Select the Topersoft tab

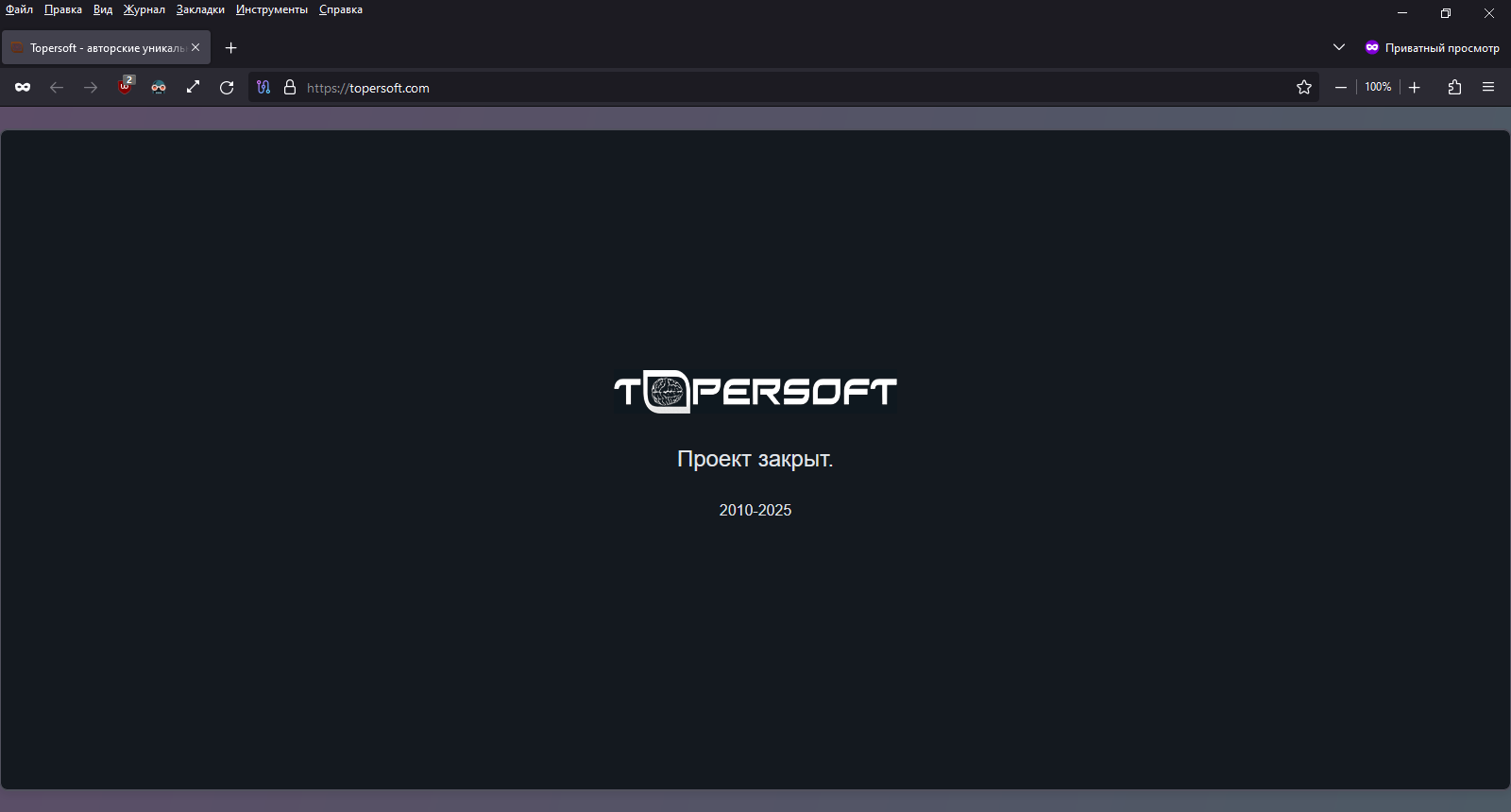pyautogui.click(x=107, y=47)
